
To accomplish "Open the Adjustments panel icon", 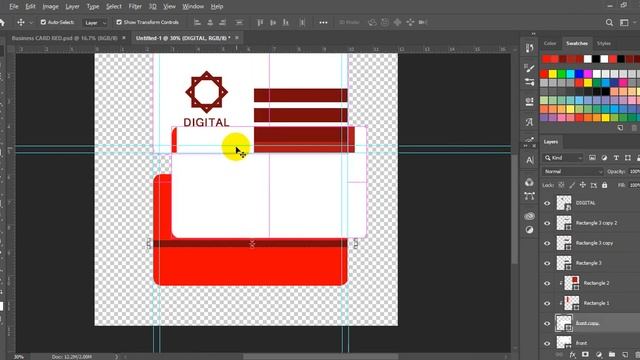I will click(529, 230).
